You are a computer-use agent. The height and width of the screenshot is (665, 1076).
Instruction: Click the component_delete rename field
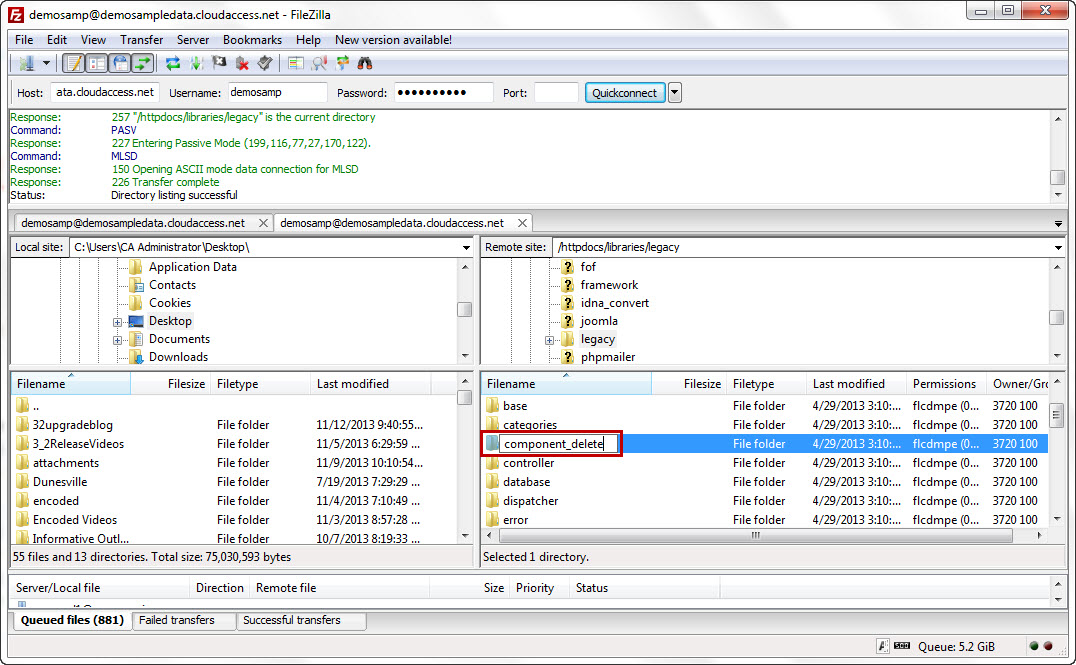(x=558, y=444)
